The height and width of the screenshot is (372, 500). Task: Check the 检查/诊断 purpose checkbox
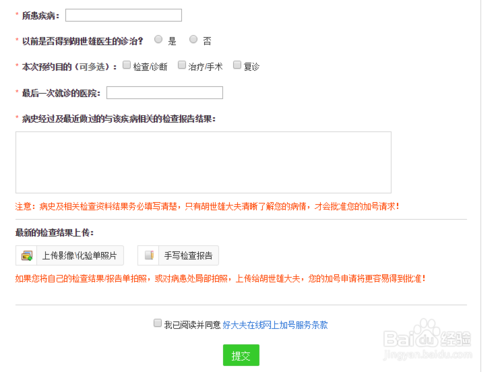126,65
